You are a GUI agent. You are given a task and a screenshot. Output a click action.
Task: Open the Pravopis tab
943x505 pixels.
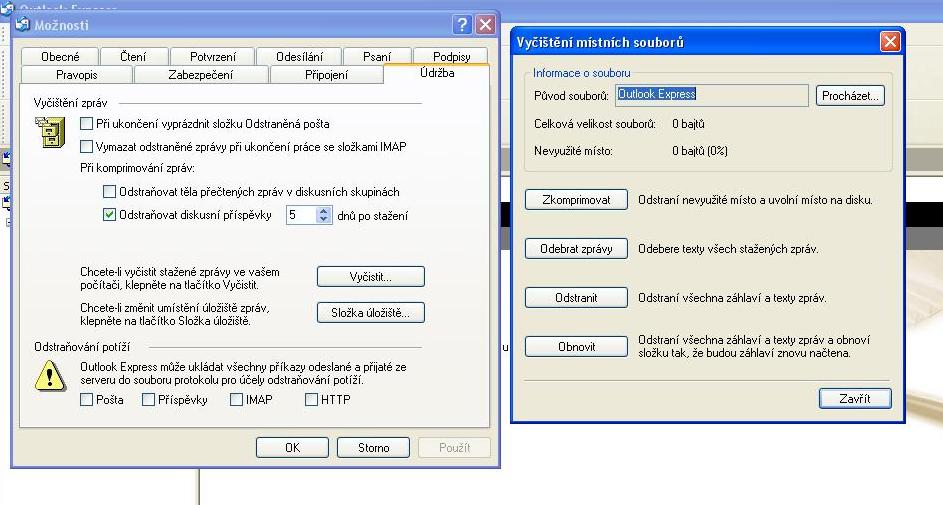[x=76, y=75]
